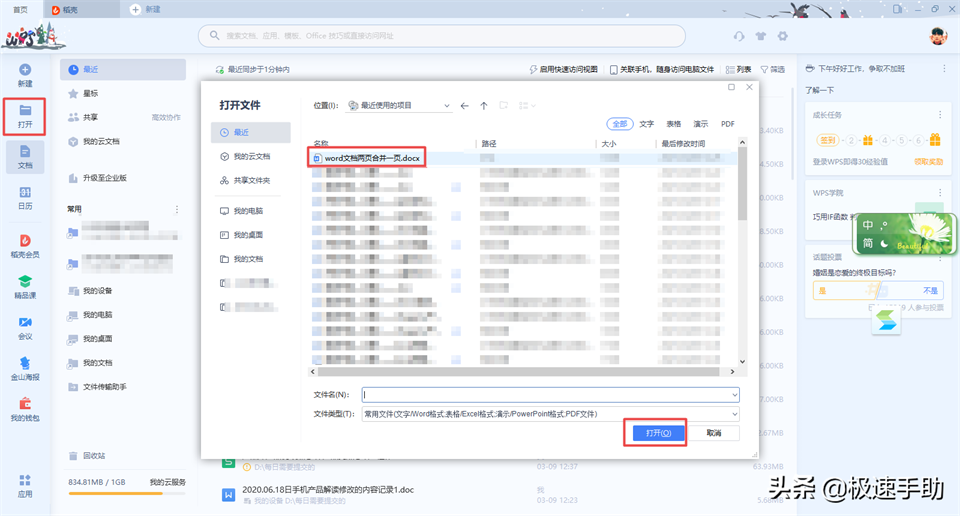Expand the 文件名 filename dropdown arrow
Screen dimensions: 960x516
735,395
